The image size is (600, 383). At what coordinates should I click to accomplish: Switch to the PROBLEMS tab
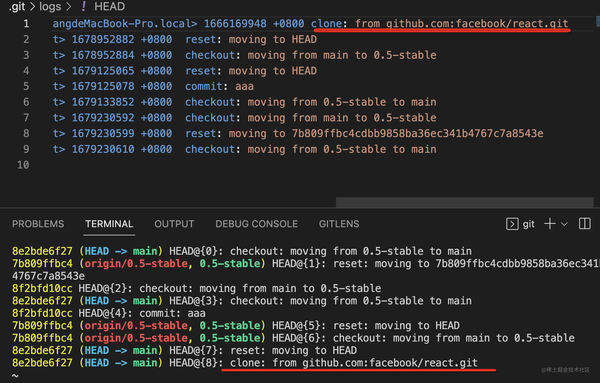[38, 224]
